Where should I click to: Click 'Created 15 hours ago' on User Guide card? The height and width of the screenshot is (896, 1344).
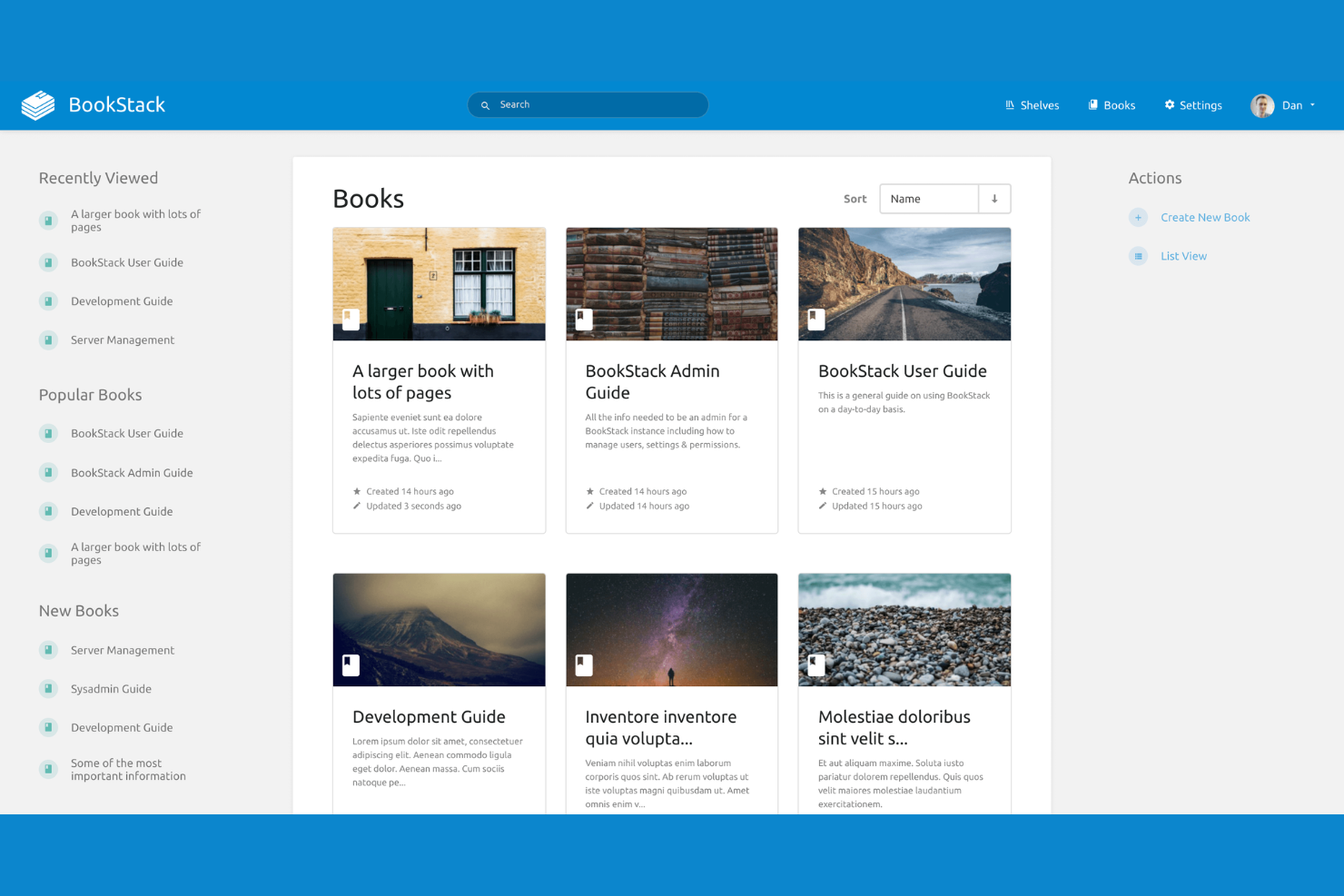pyautogui.click(x=875, y=492)
